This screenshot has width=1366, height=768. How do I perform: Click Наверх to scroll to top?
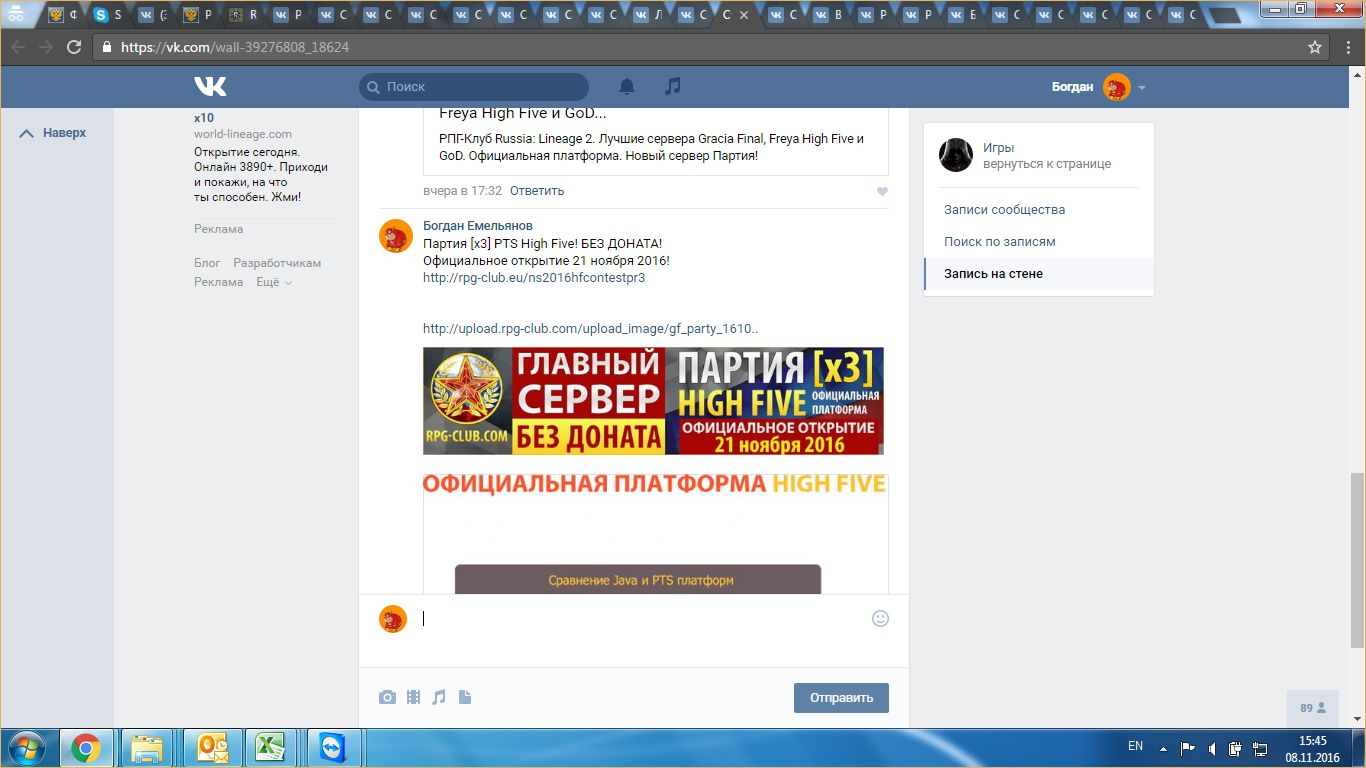(x=55, y=133)
